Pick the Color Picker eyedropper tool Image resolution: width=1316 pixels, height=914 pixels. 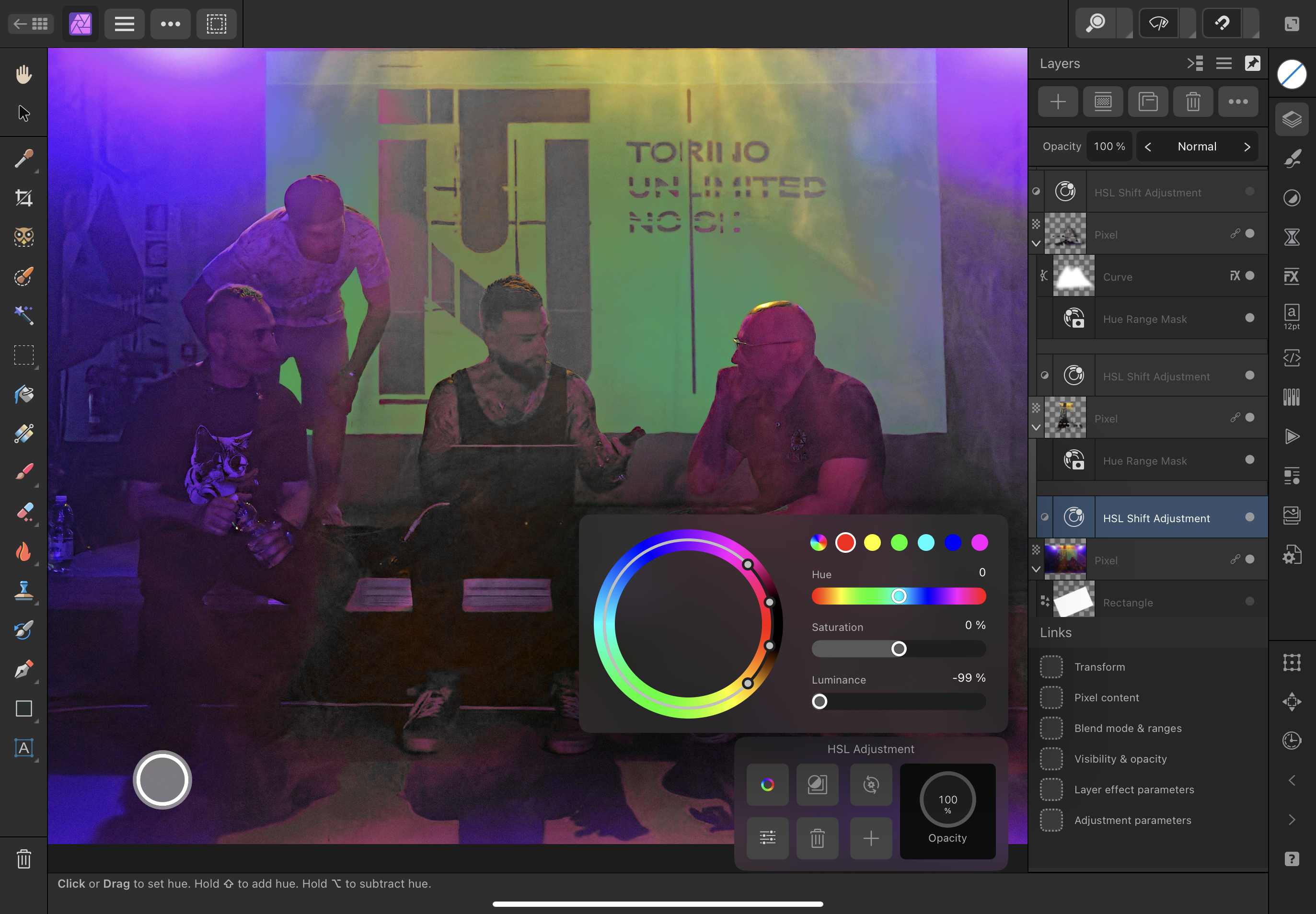pyautogui.click(x=23, y=158)
